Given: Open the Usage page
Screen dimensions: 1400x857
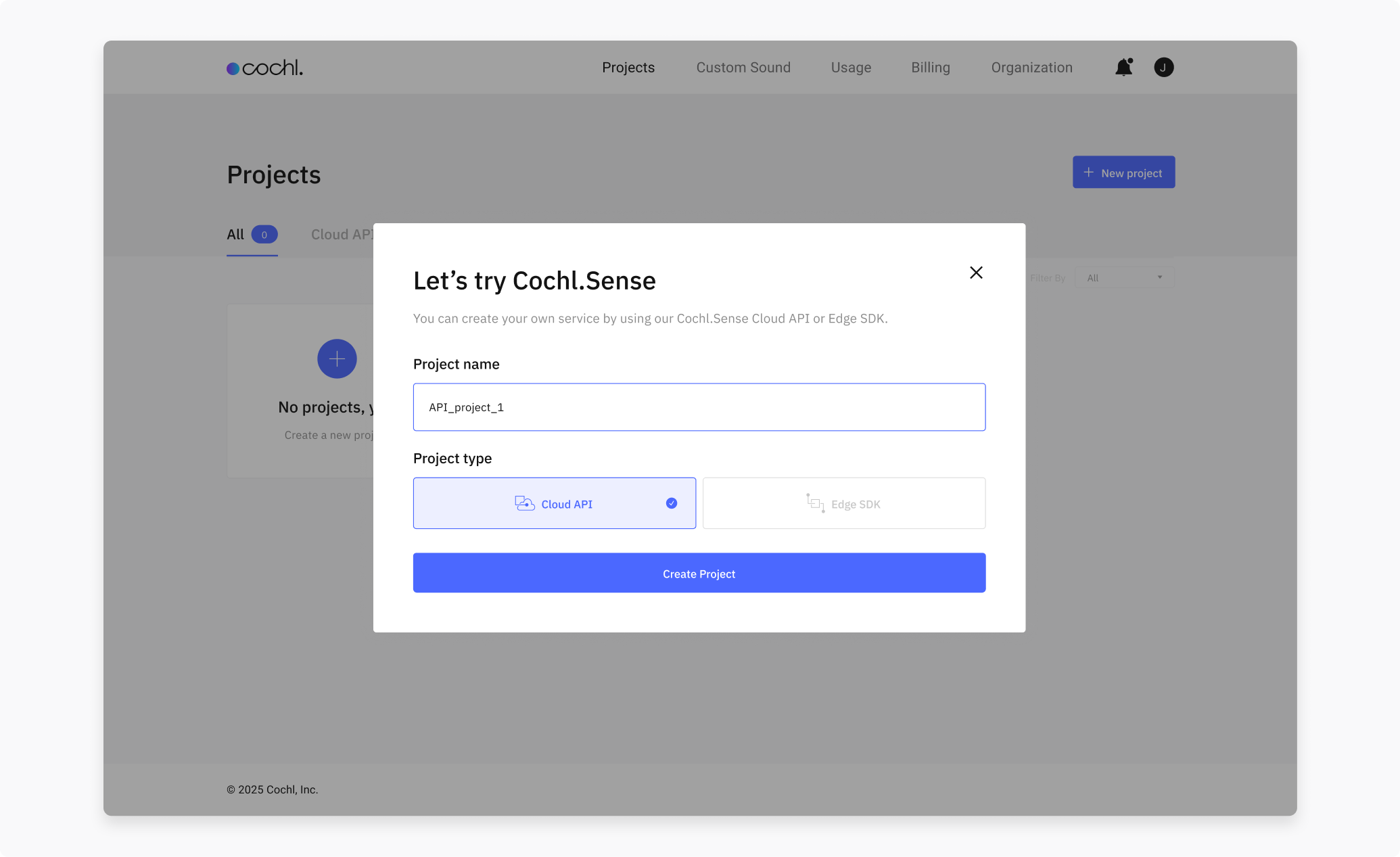Looking at the screenshot, I should [x=851, y=68].
